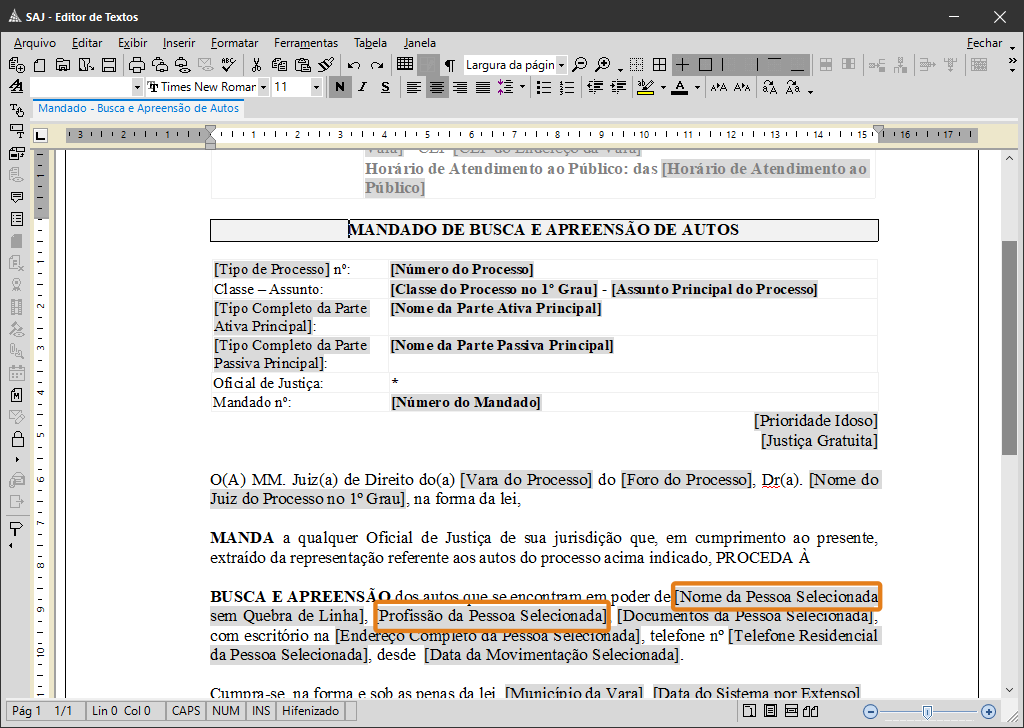Click the new blank document icon

coord(40,65)
